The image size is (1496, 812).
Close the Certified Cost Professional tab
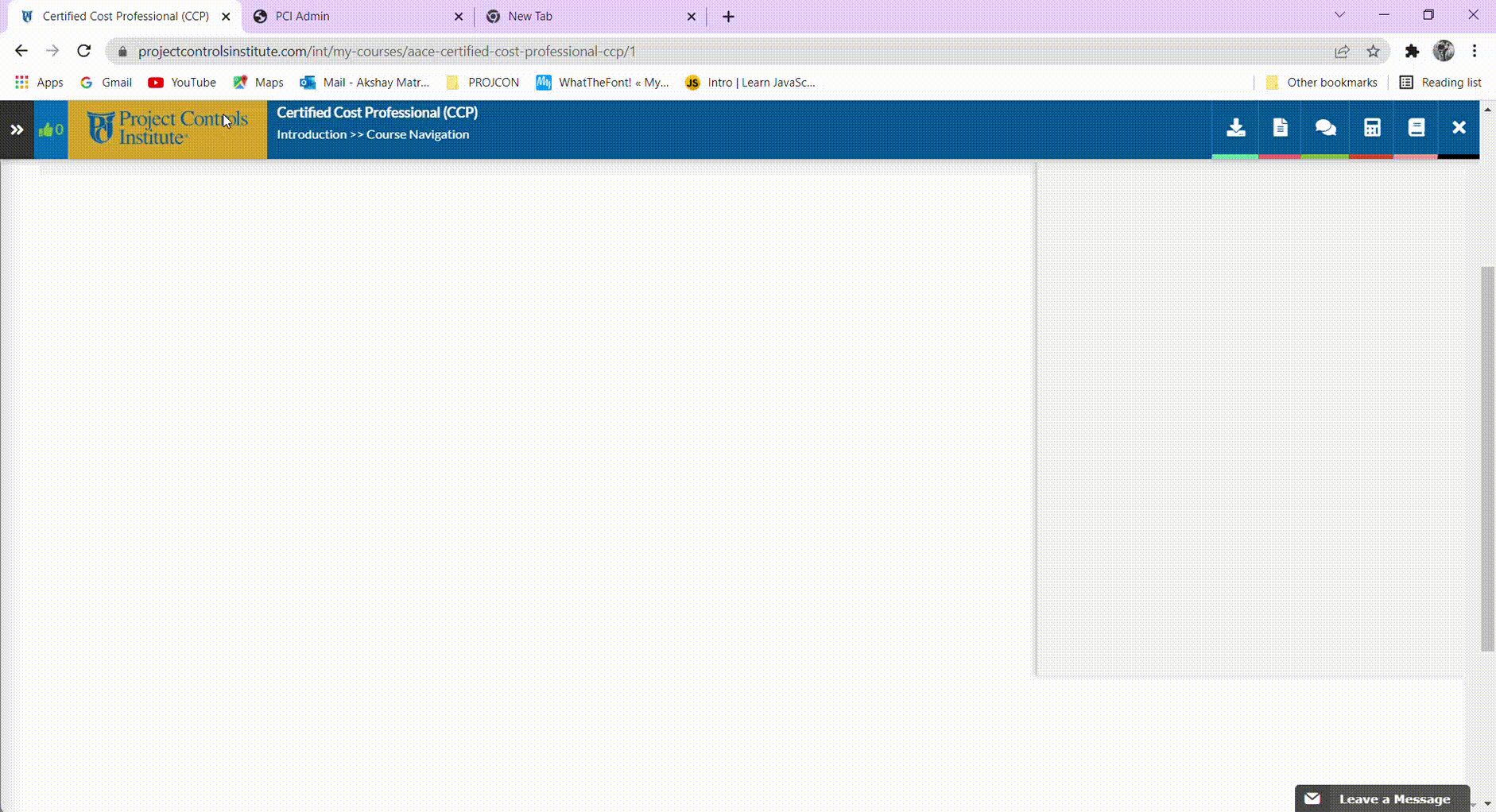click(226, 16)
